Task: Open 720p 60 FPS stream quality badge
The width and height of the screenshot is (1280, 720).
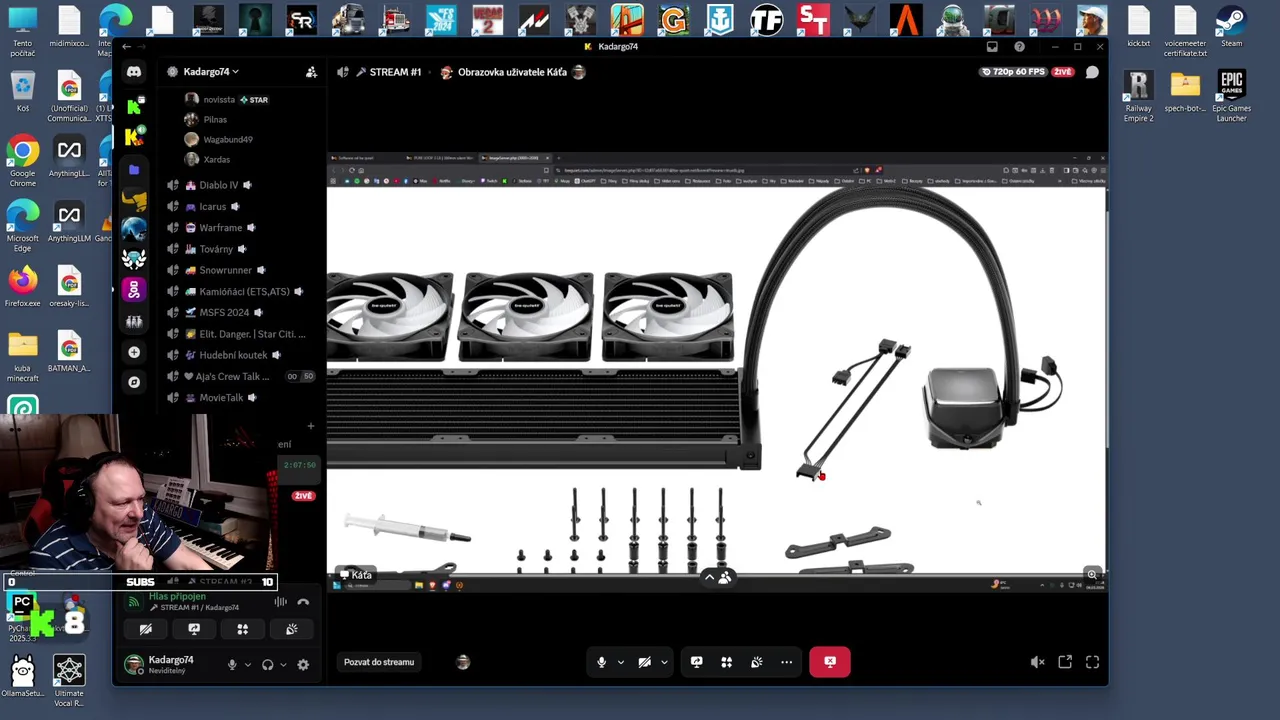Action: (1015, 72)
